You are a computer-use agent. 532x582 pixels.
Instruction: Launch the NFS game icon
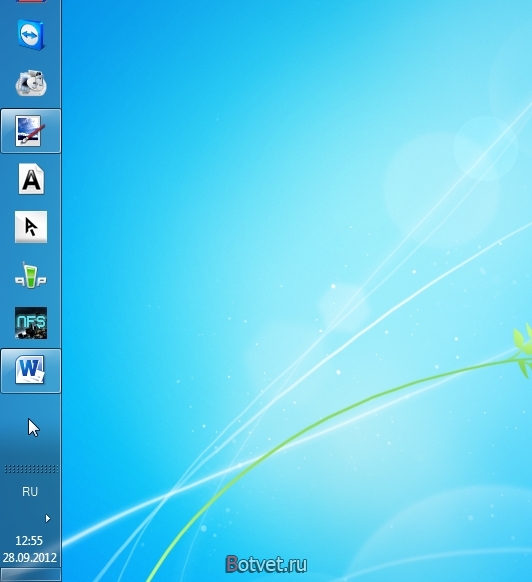click(x=31, y=323)
